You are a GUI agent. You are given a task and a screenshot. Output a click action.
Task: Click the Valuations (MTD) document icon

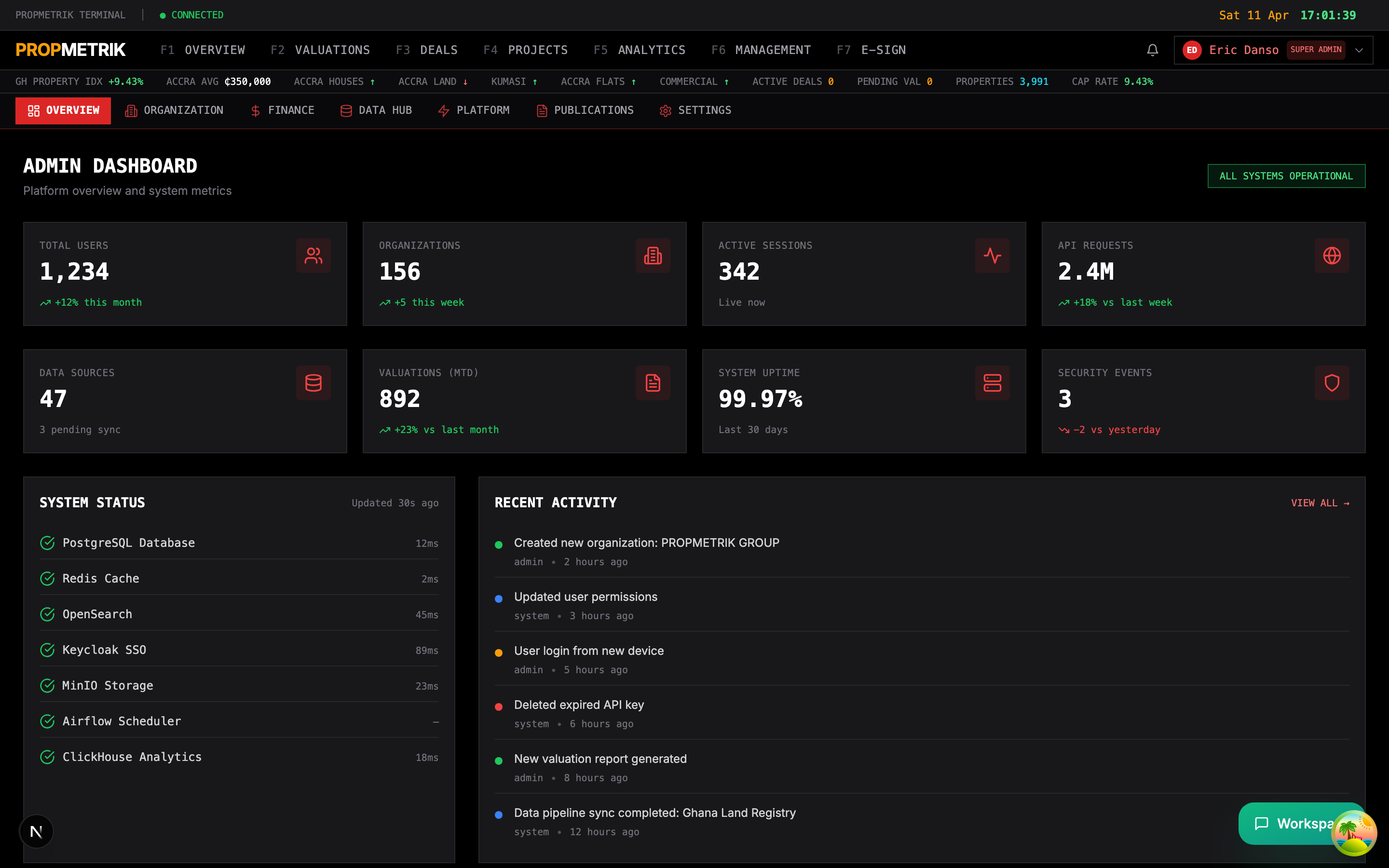click(653, 383)
